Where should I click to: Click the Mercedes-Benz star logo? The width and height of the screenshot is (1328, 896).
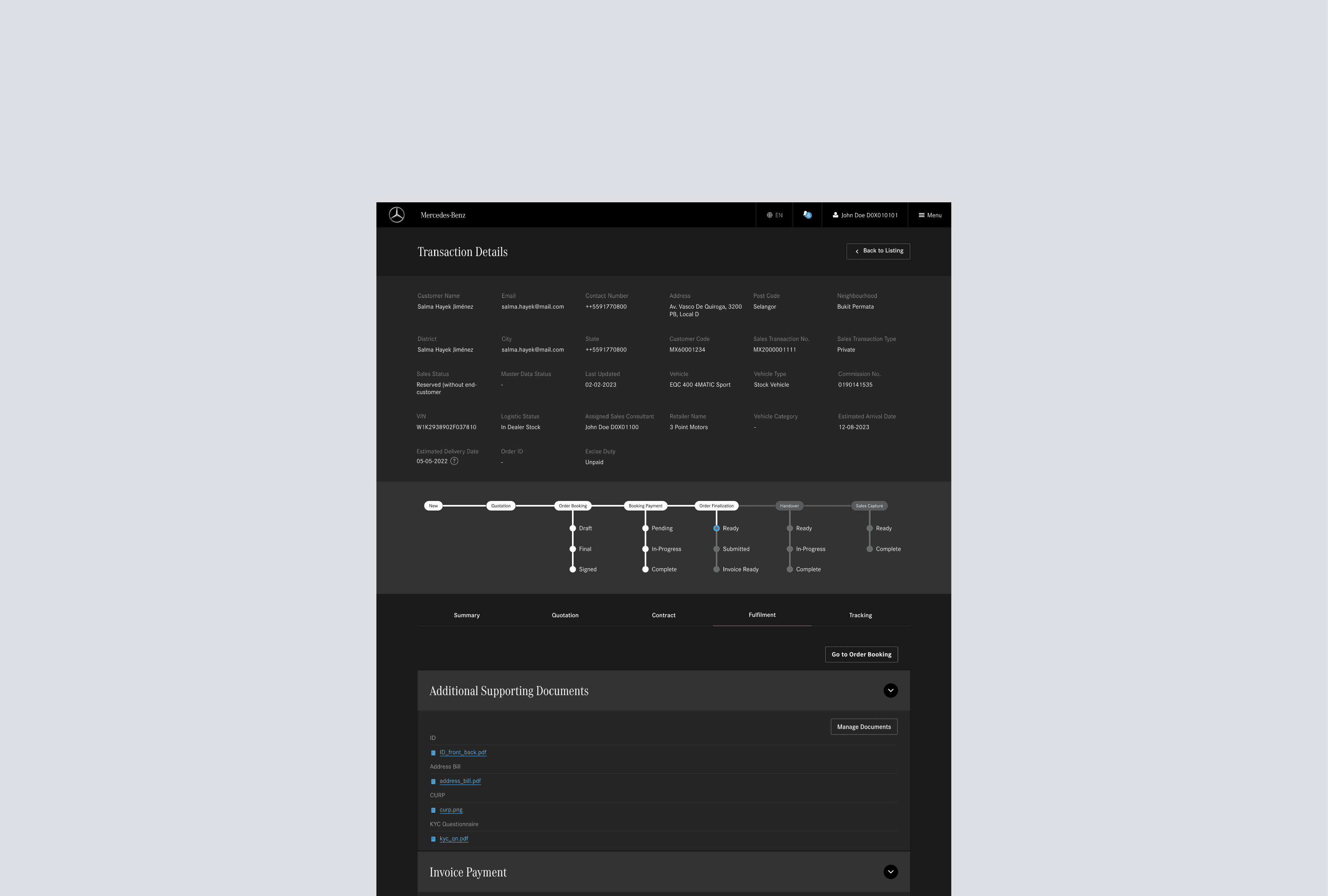point(397,215)
